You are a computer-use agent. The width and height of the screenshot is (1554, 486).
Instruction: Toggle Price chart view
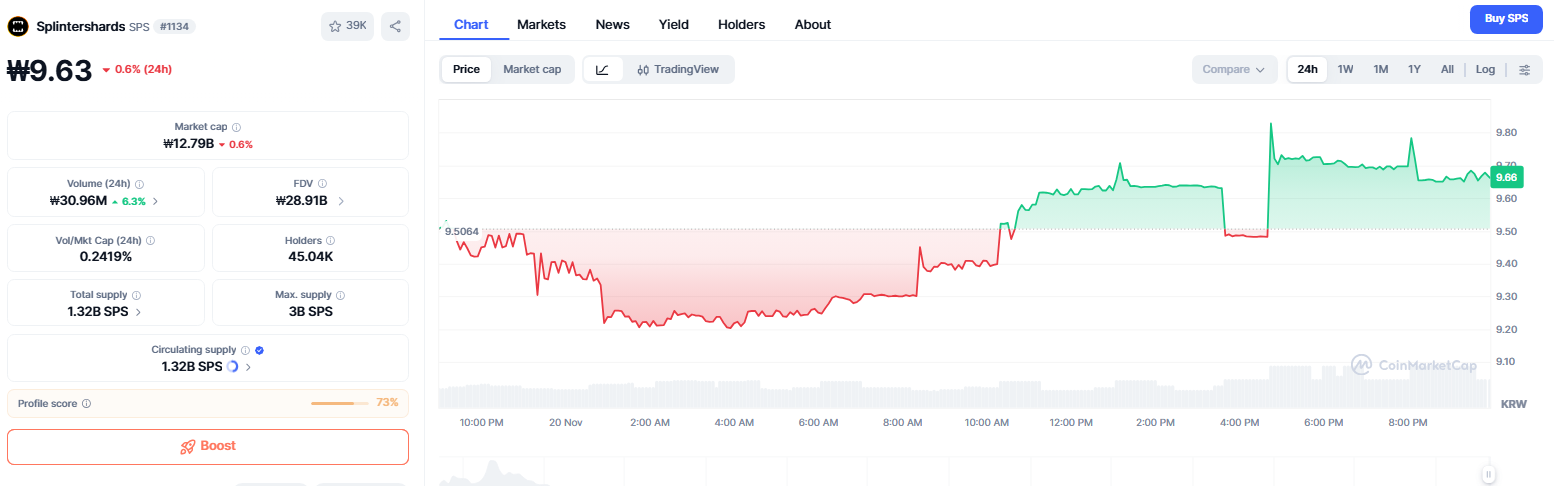pyautogui.click(x=466, y=69)
